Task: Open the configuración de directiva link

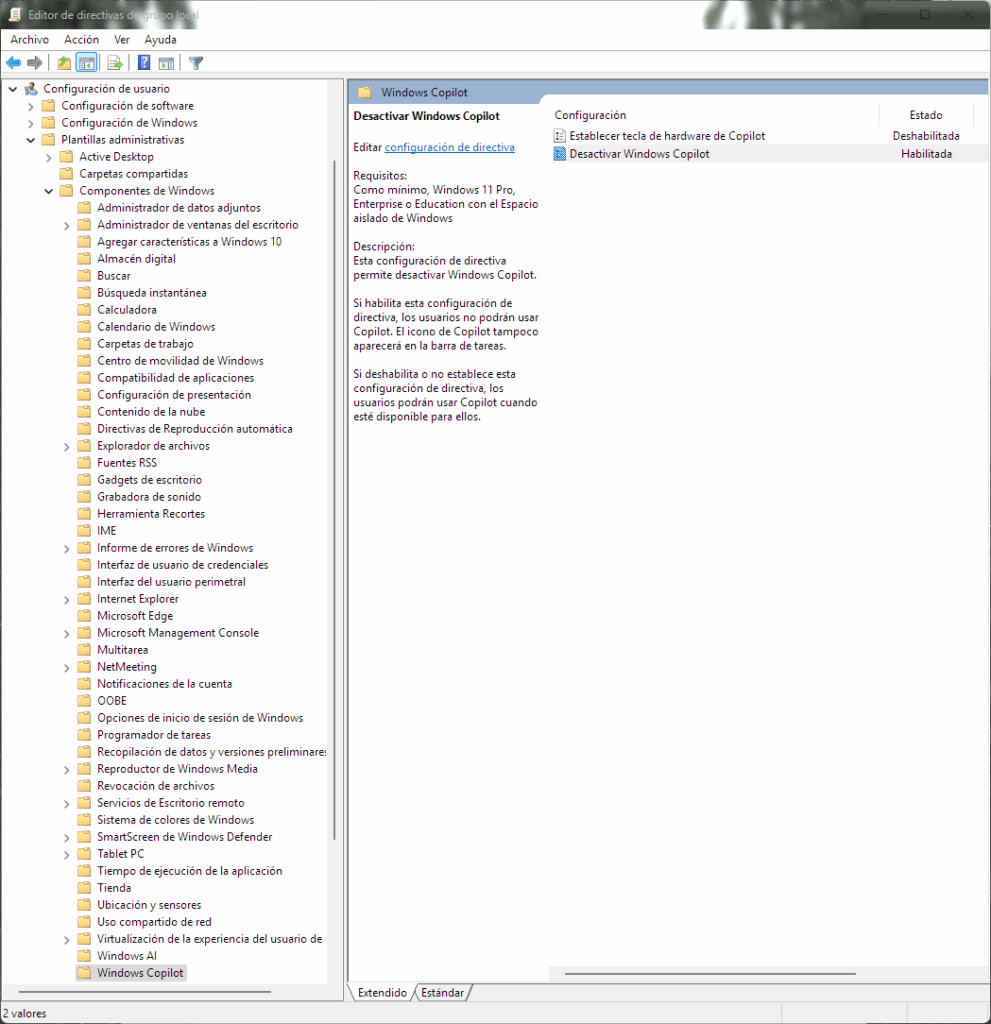Action: 449,148
